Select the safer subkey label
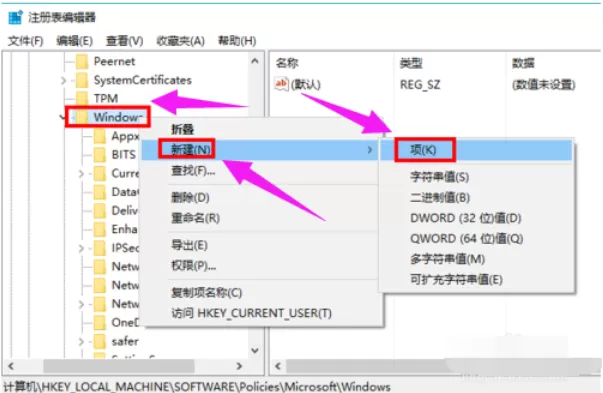The height and width of the screenshot is (393, 603). point(125,341)
